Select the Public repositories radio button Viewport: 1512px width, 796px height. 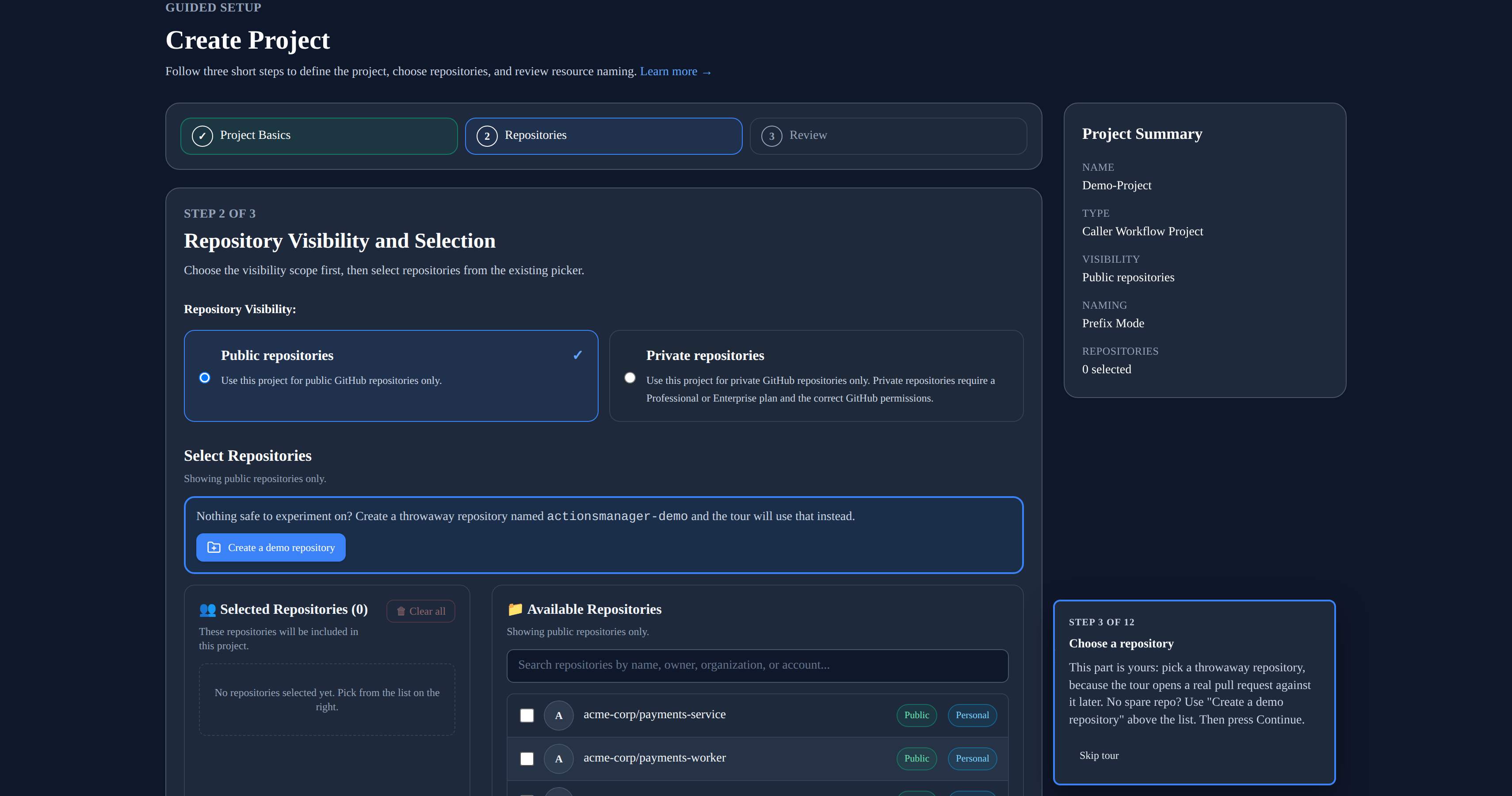coord(204,378)
